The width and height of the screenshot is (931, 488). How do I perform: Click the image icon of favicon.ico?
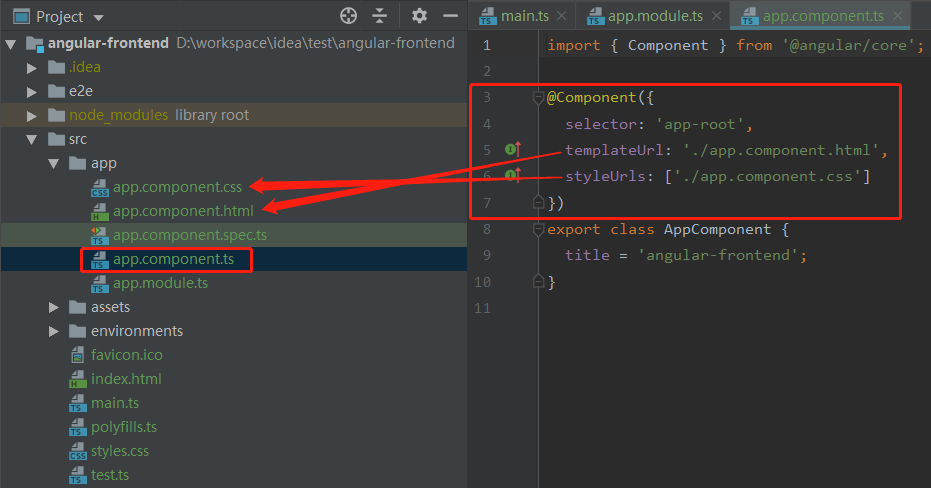pyautogui.click(x=77, y=356)
